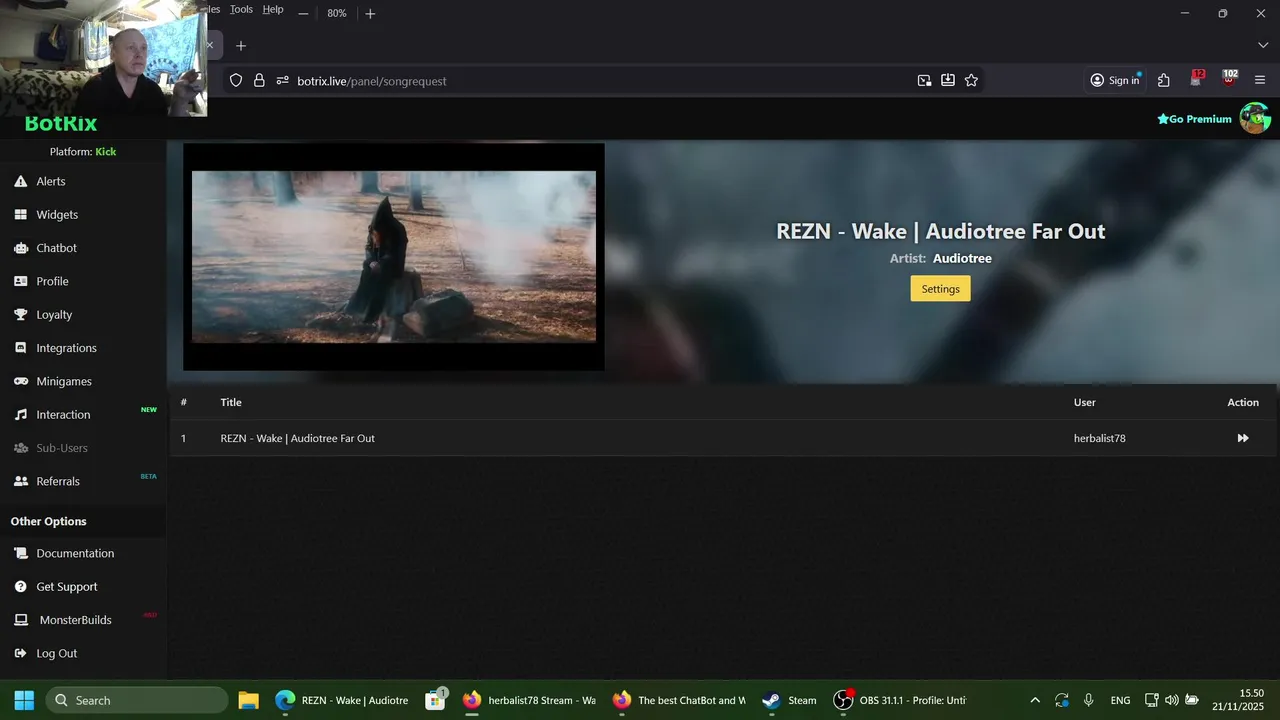Open the ENG language switcher

pos(1120,700)
